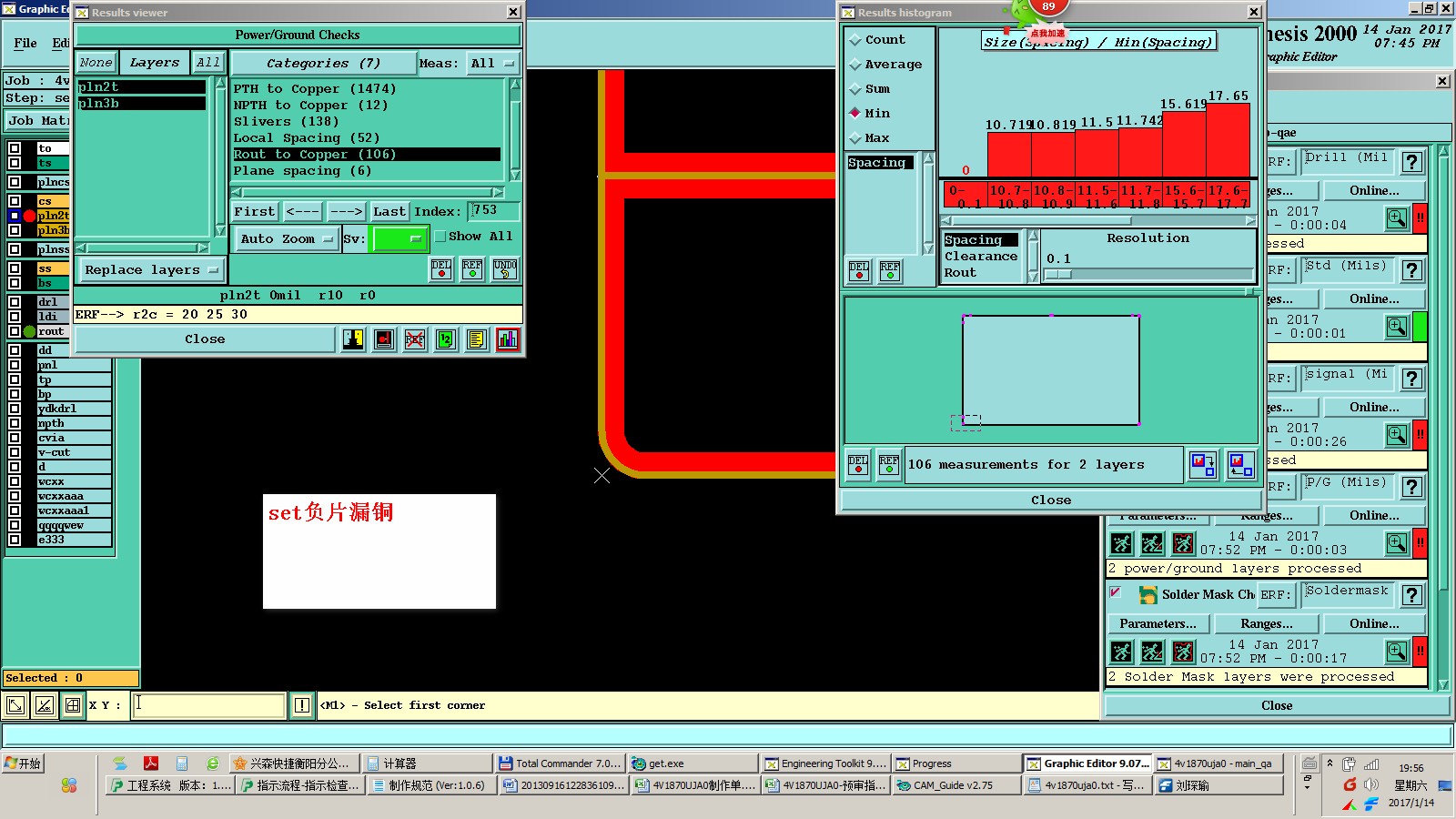Open magnifier results for Solder Mask check

pos(1397,652)
